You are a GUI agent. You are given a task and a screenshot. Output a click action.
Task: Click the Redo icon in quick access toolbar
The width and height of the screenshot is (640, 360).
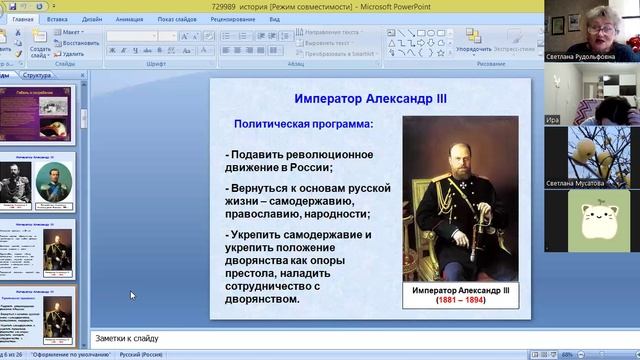(x=39, y=7)
